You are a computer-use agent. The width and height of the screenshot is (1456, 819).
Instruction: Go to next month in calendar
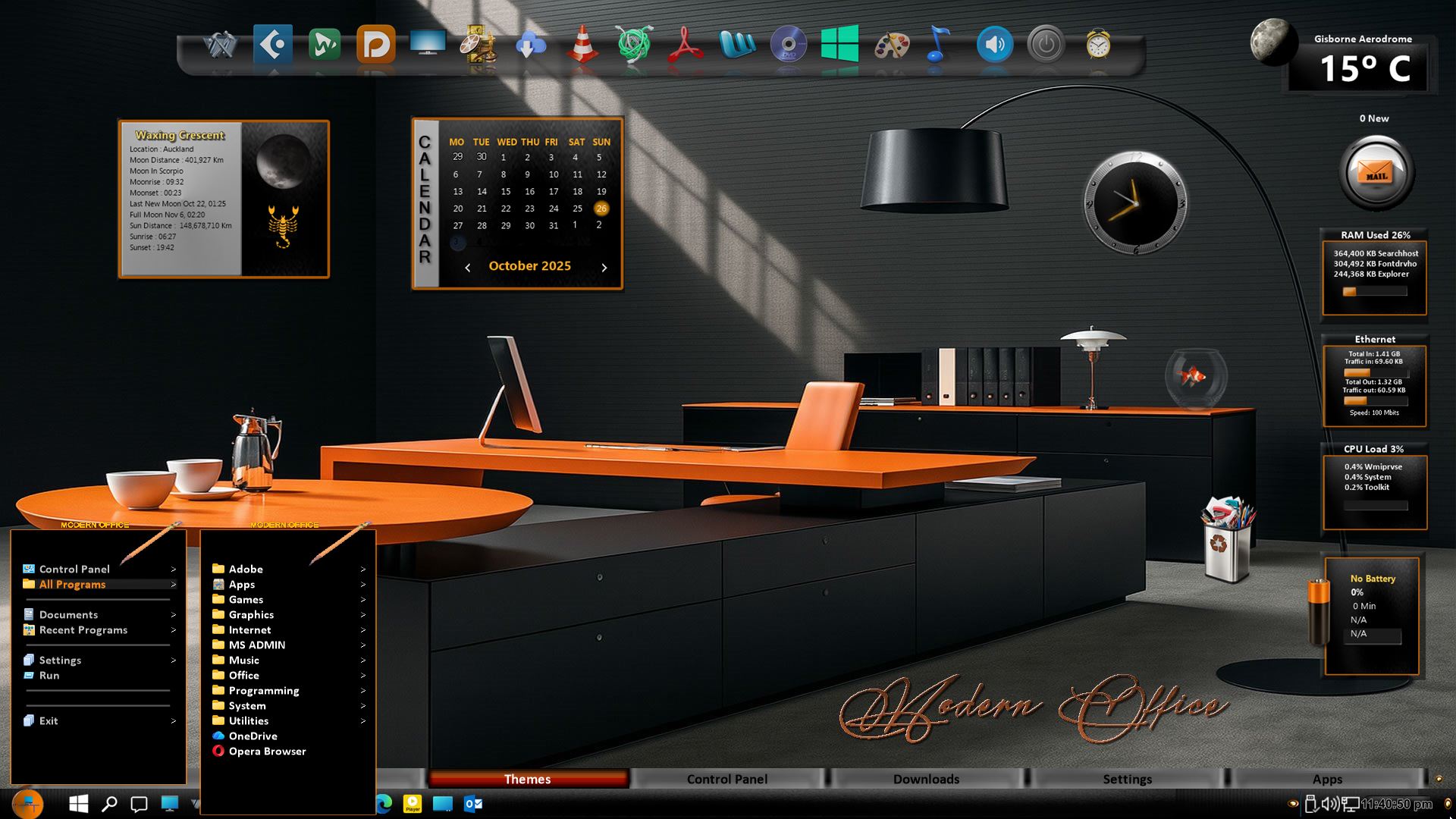(604, 268)
